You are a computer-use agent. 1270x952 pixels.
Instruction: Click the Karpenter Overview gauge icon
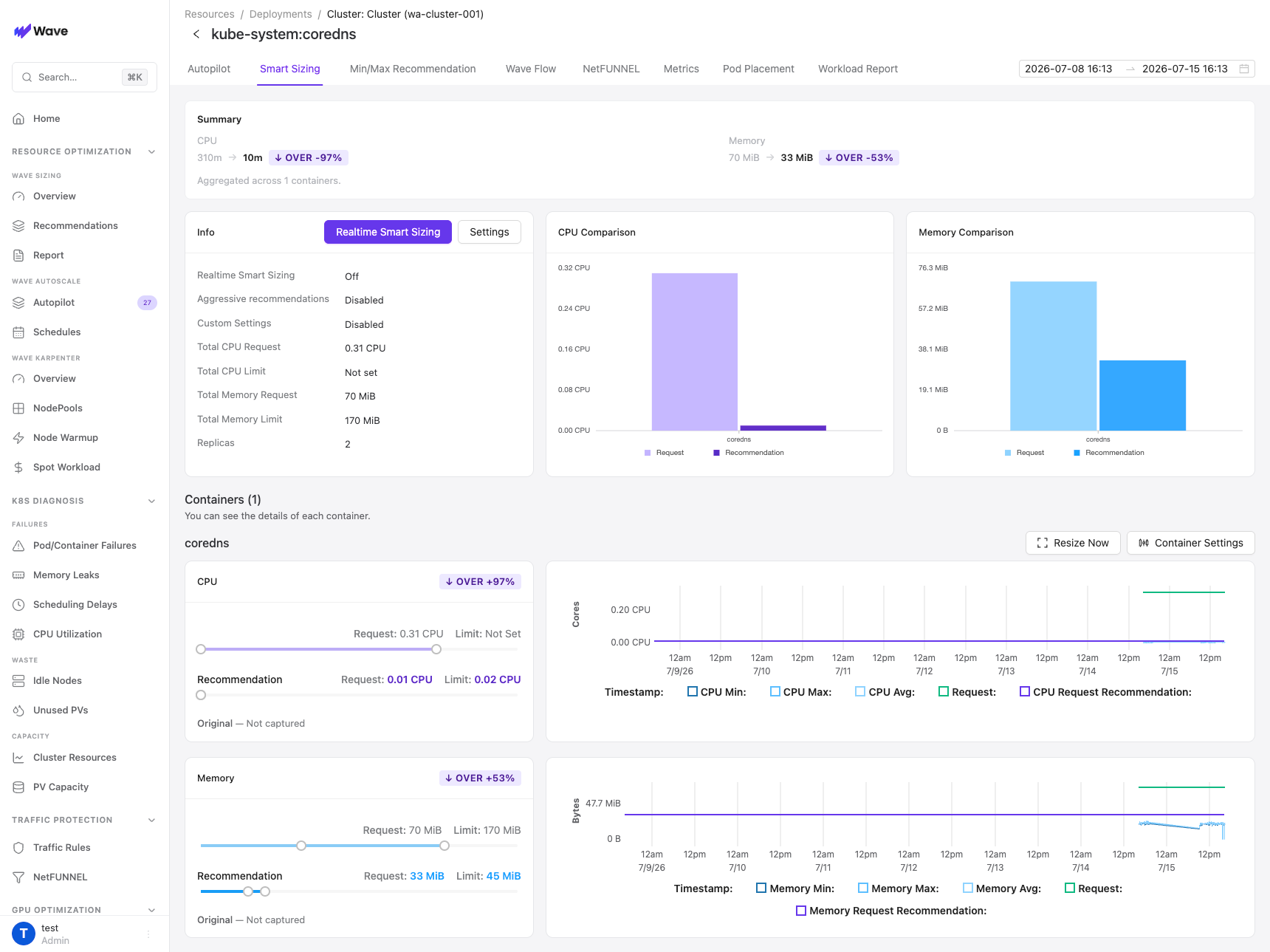(18, 379)
